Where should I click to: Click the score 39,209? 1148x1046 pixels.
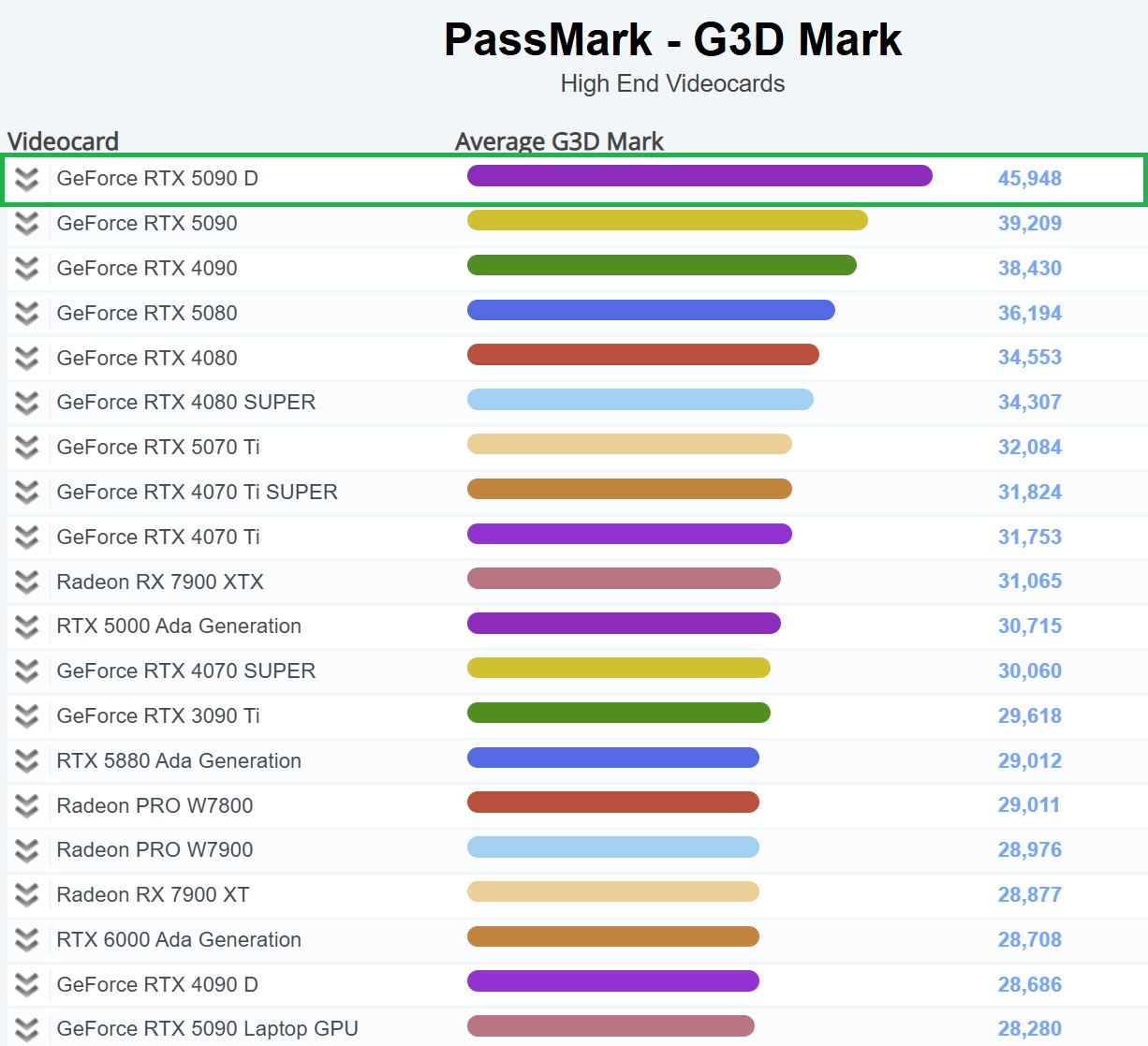point(1030,223)
